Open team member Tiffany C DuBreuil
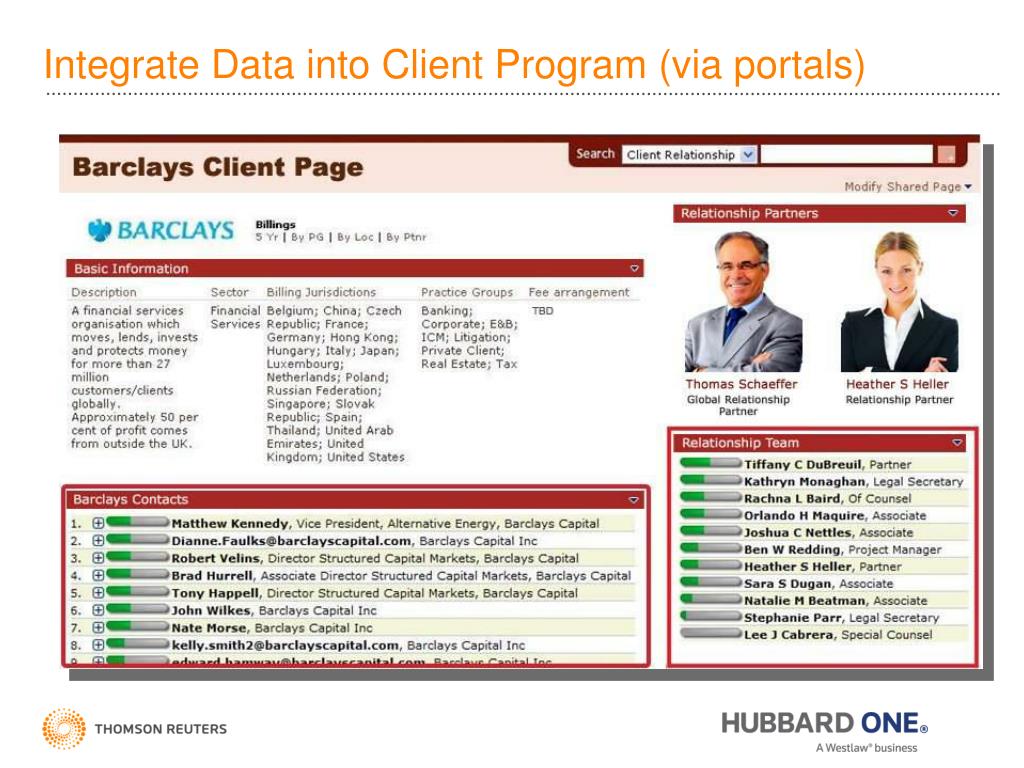The image size is (1024, 768). pyautogui.click(x=803, y=464)
